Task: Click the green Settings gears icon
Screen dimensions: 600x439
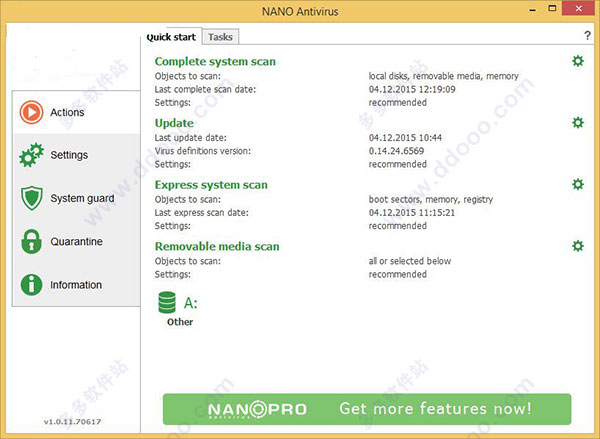Action: pos(31,155)
